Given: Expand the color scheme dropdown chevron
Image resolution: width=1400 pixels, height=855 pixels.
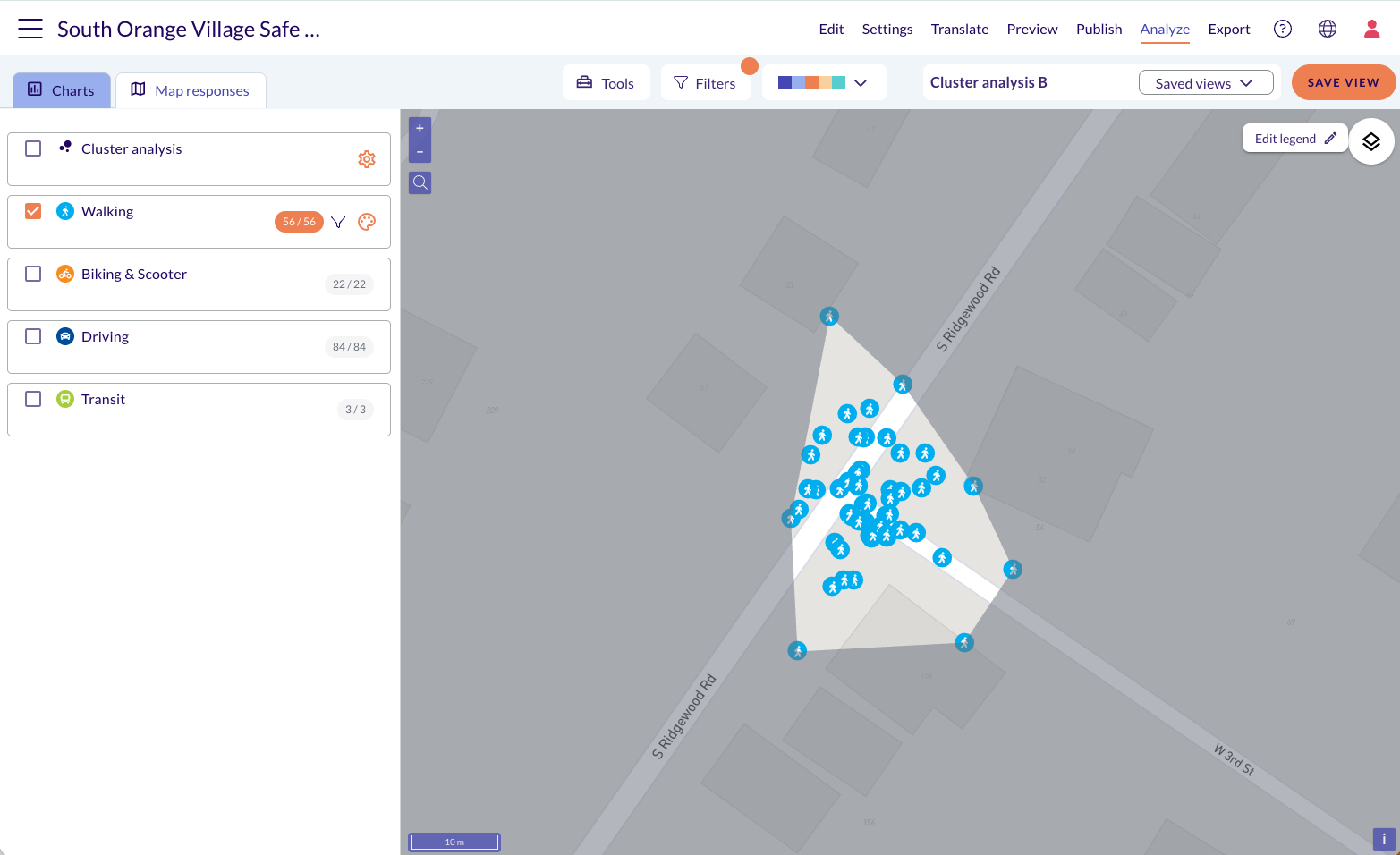Looking at the screenshot, I should (x=861, y=83).
